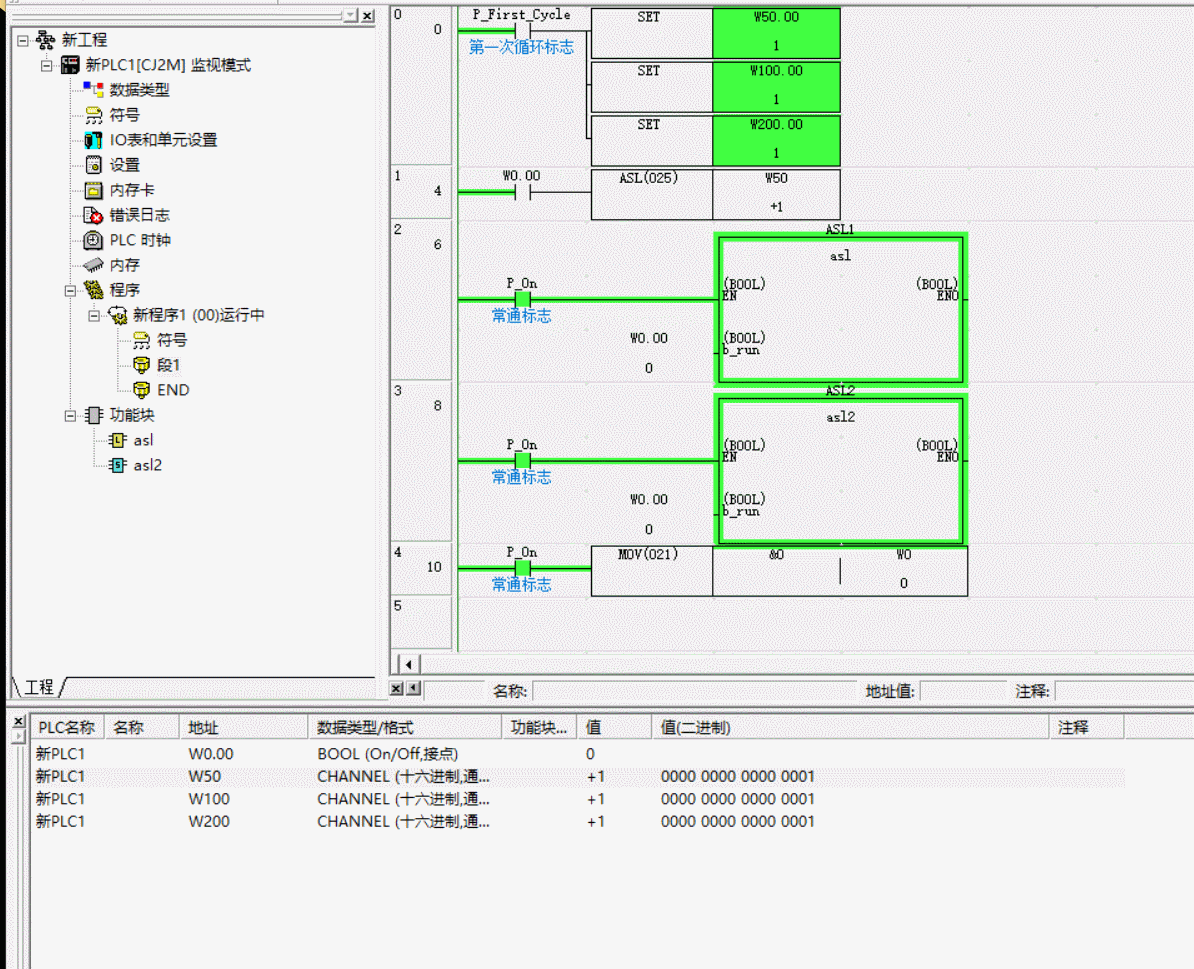Collapse the 程序 programs node
Image resolution: width=1194 pixels, height=969 pixels.
70,291
